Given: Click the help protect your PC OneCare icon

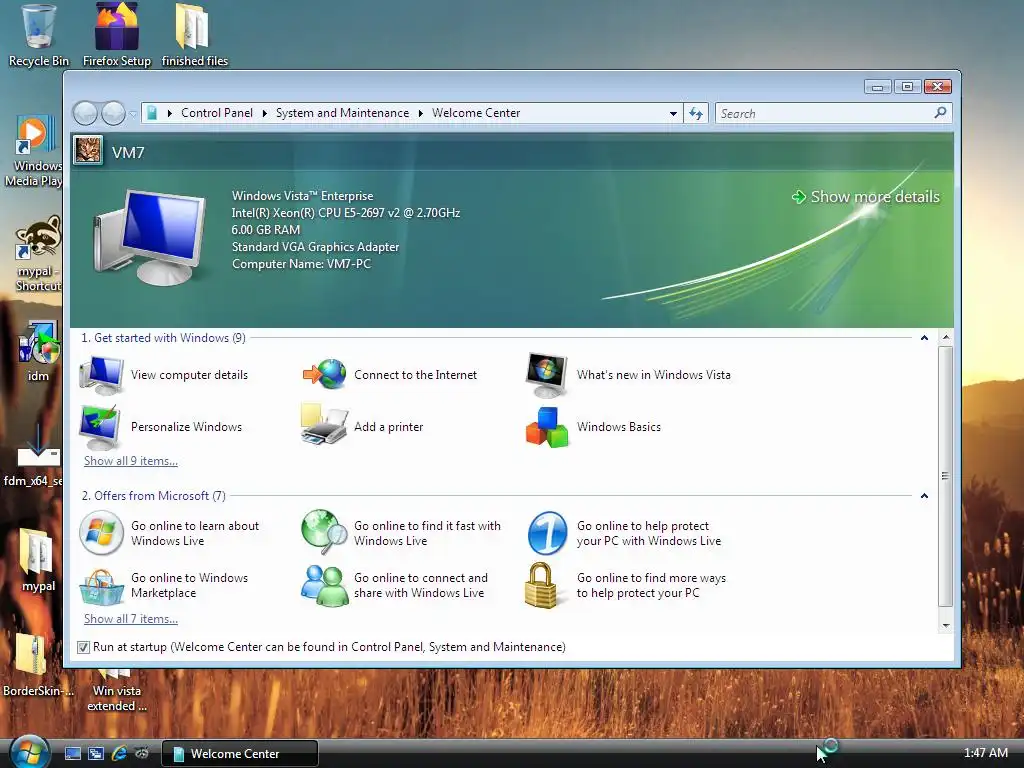Looking at the screenshot, I should tap(547, 533).
